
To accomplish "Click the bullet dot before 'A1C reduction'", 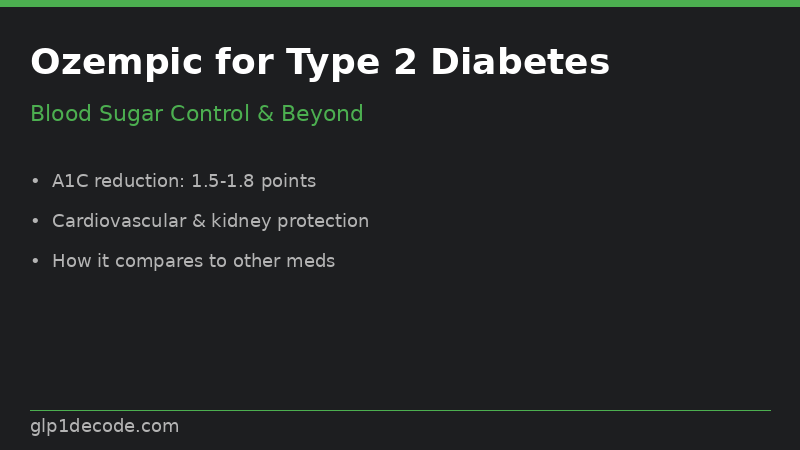I will pyautogui.click(x=35, y=181).
